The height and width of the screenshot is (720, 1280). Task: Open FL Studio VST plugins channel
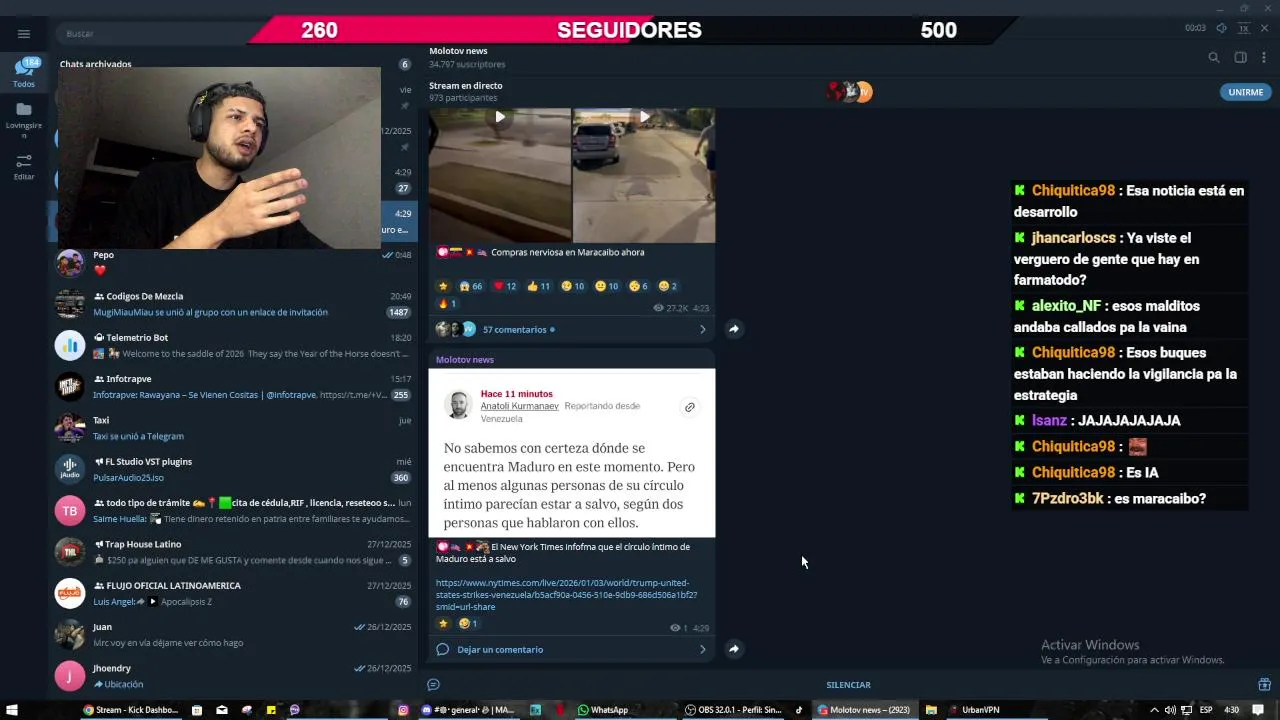click(x=233, y=469)
